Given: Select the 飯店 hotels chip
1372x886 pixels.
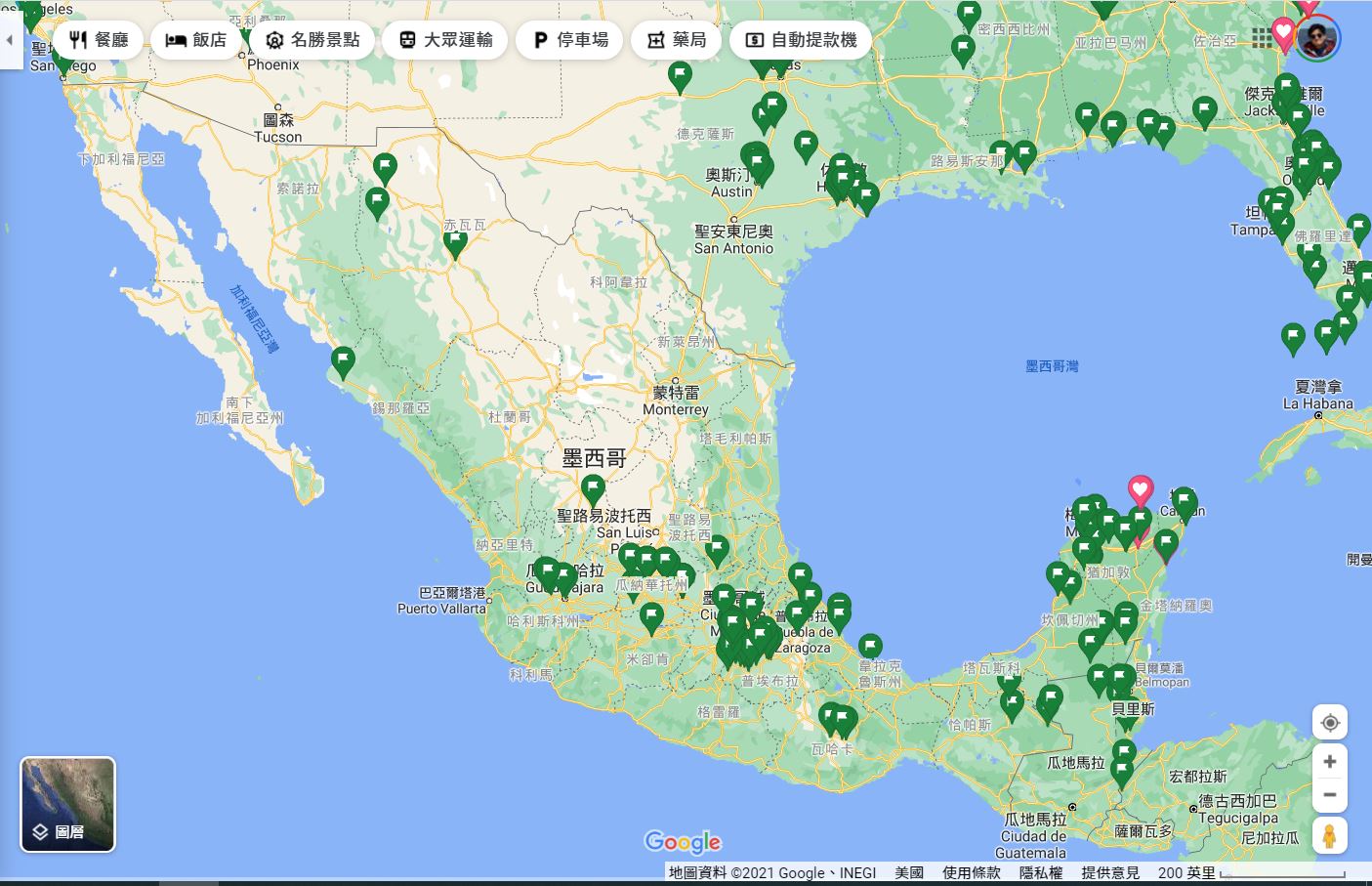Looking at the screenshot, I should point(196,40).
